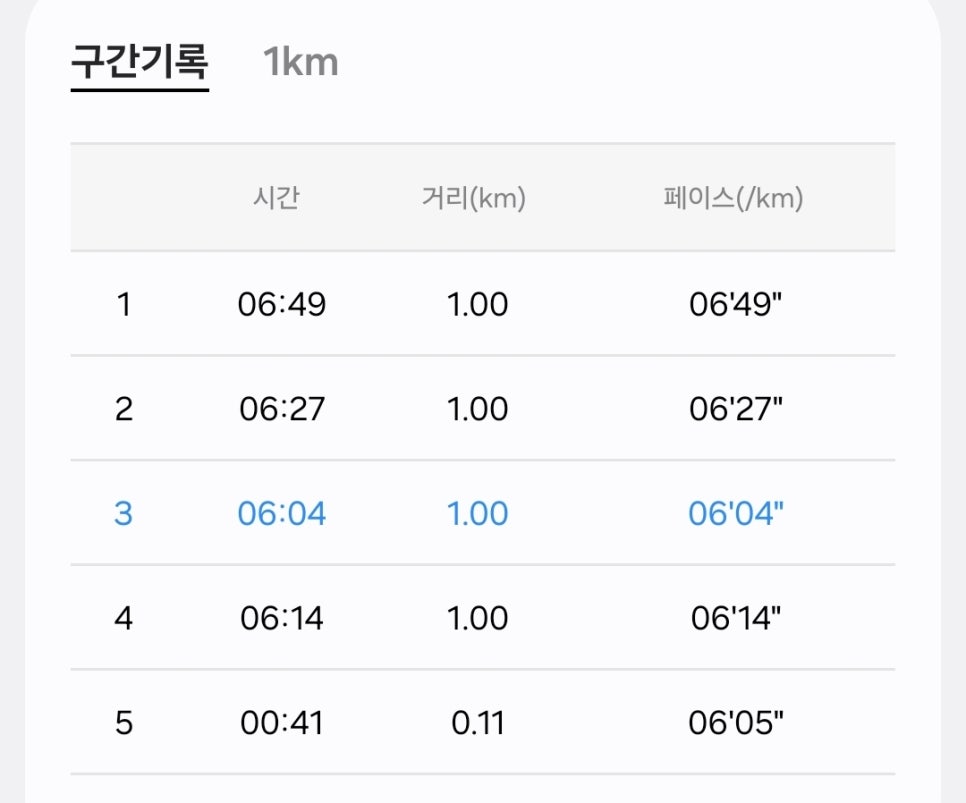The image size is (966, 803).
Task: Tap the 06:49 time value
Action: coord(282,304)
